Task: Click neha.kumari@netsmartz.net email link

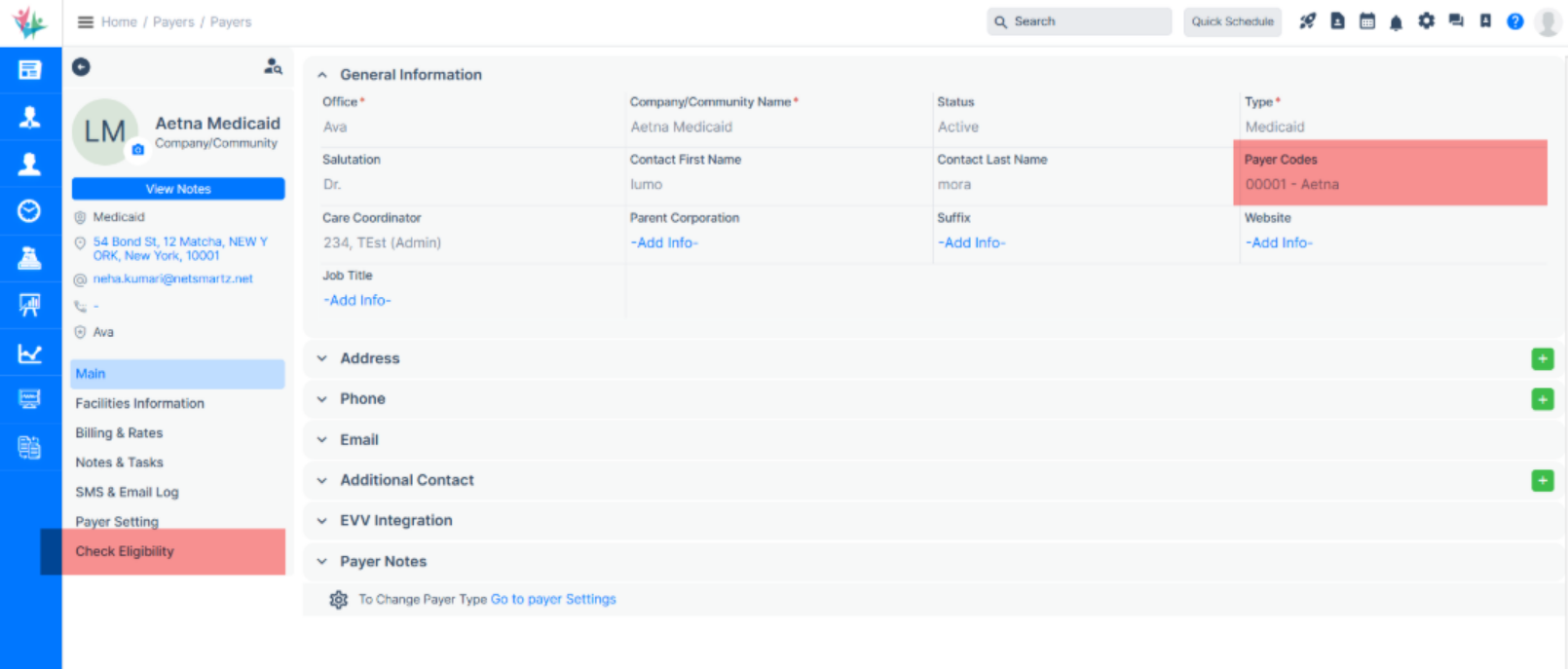Action: [172, 279]
